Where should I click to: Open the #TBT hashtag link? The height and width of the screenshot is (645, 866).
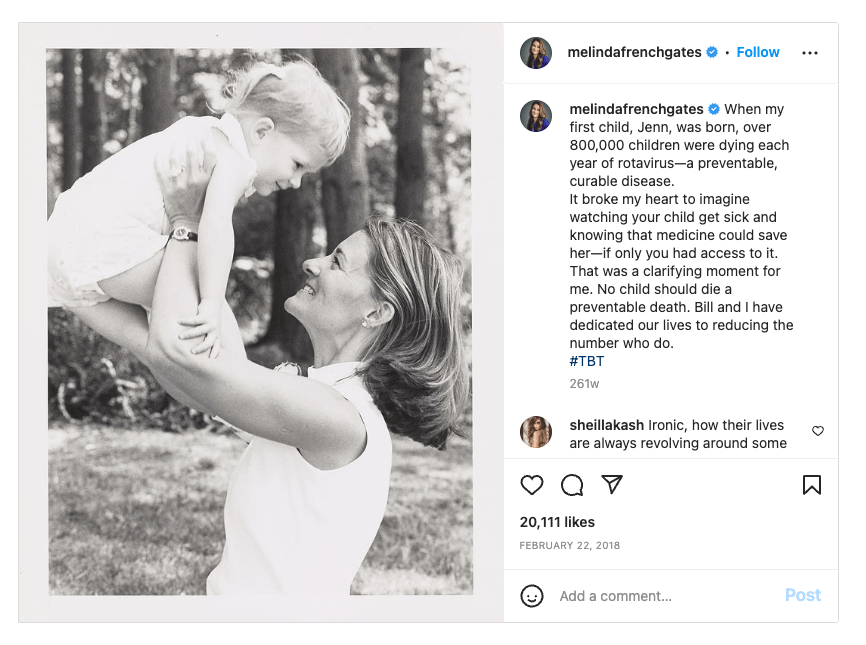click(587, 361)
